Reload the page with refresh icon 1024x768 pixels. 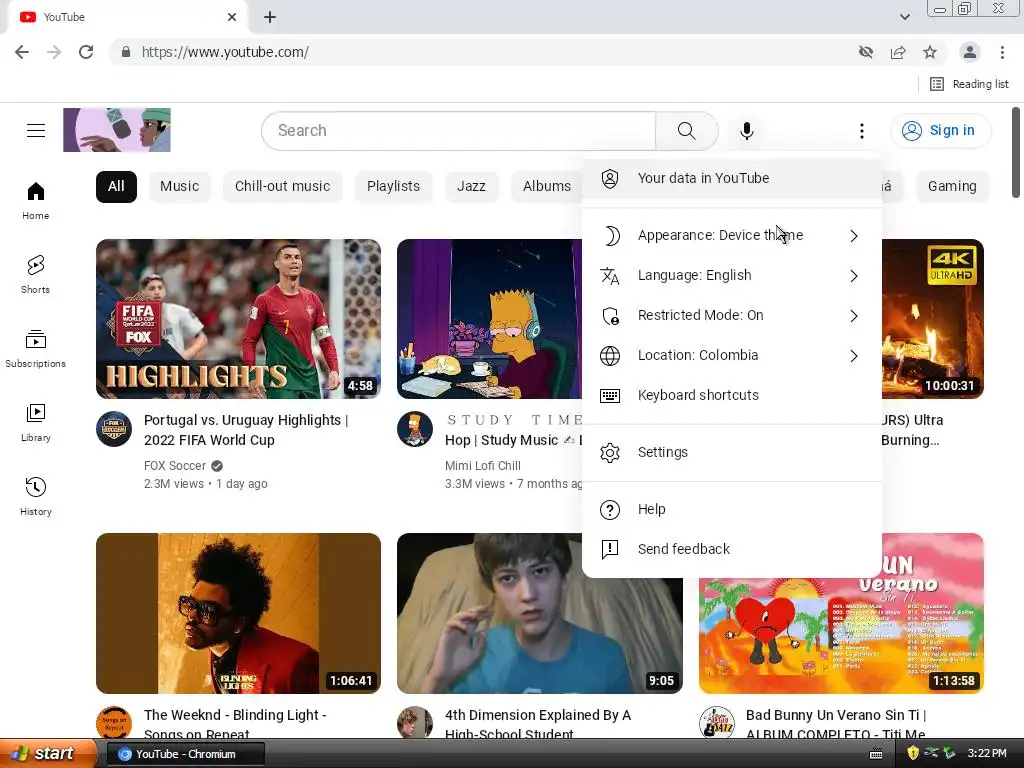[86, 52]
